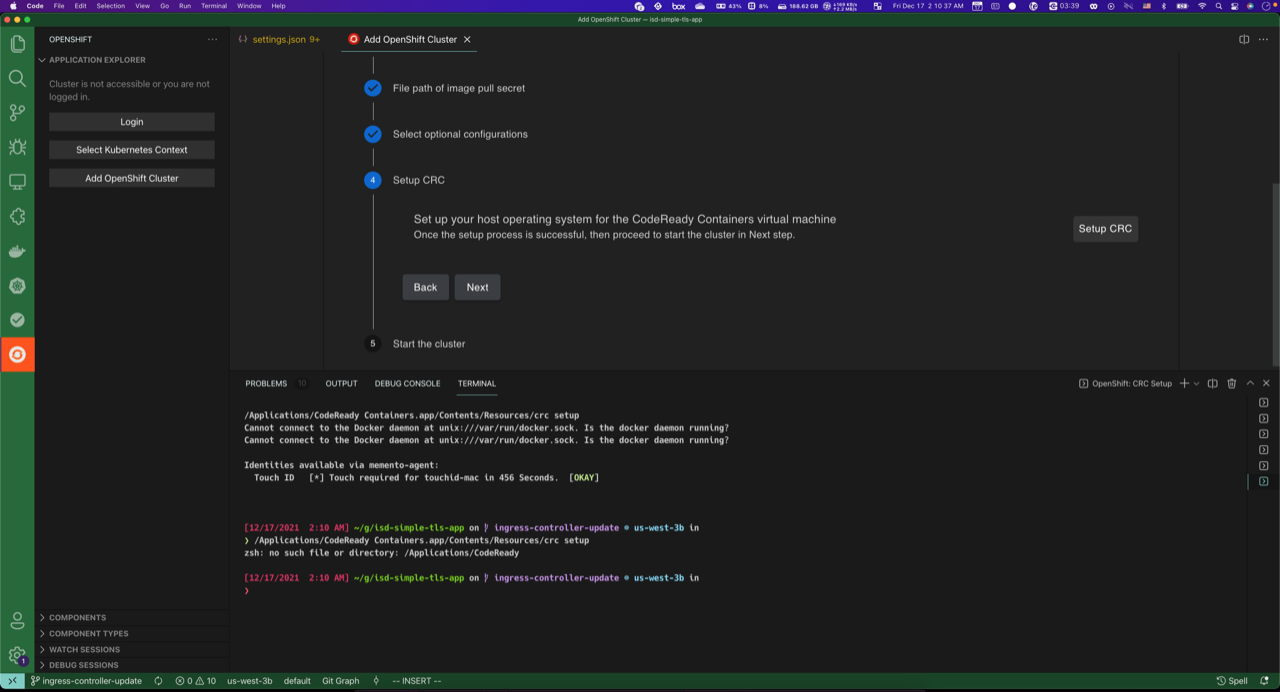Expand the Component Types section

point(131,634)
